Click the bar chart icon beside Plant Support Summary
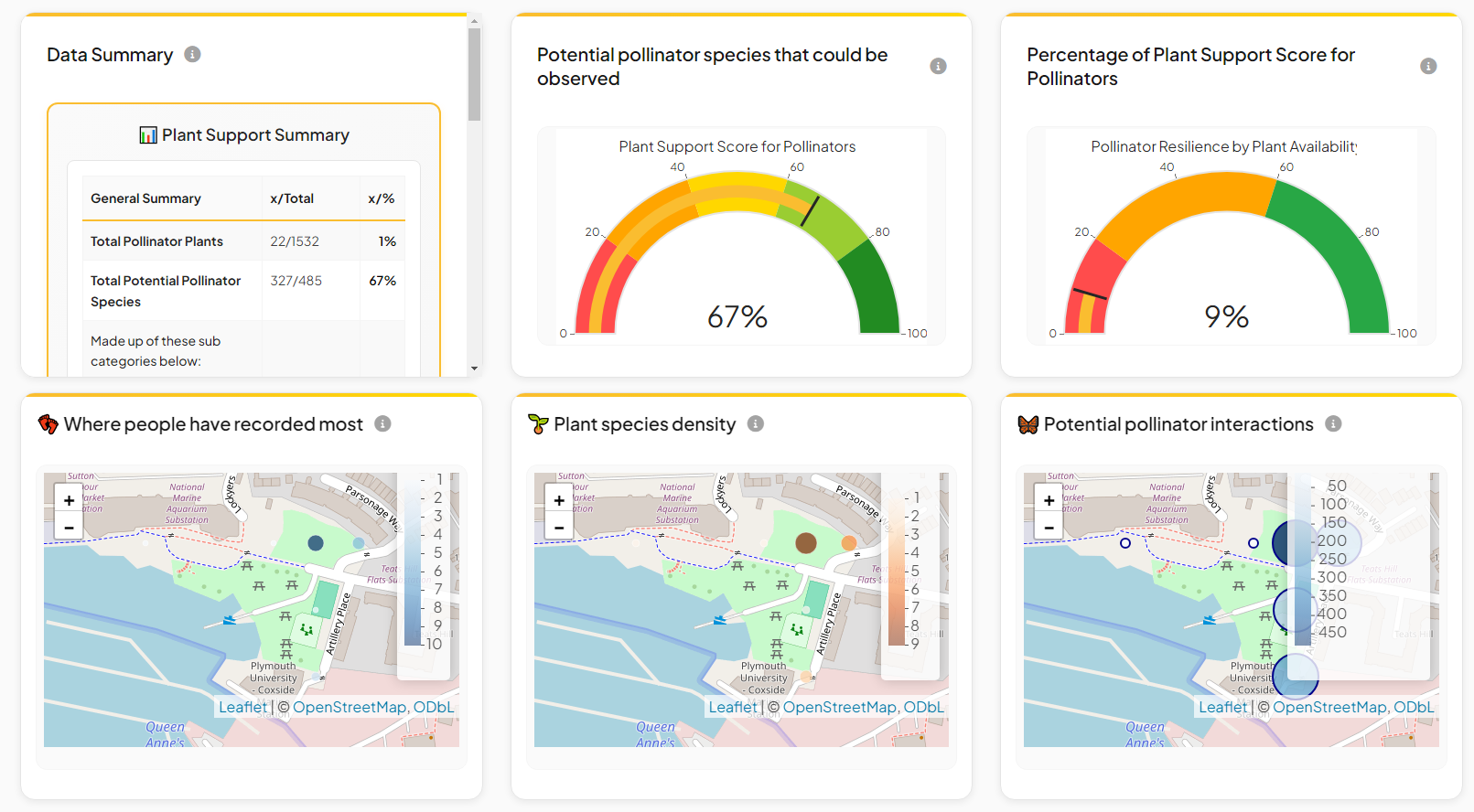The width and height of the screenshot is (1474, 812). click(x=148, y=135)
